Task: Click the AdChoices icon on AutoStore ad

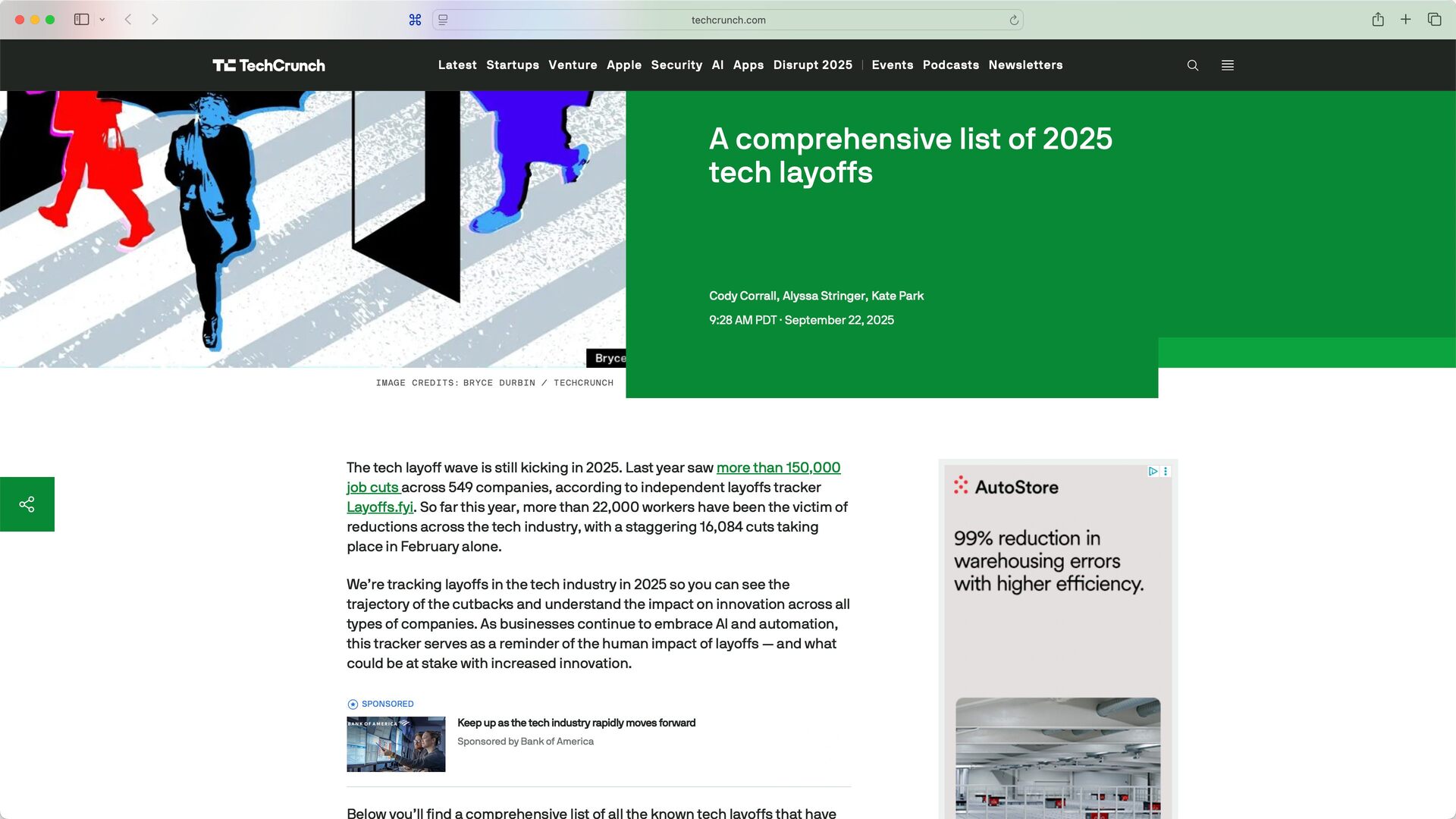Action: click(1153, 472)
